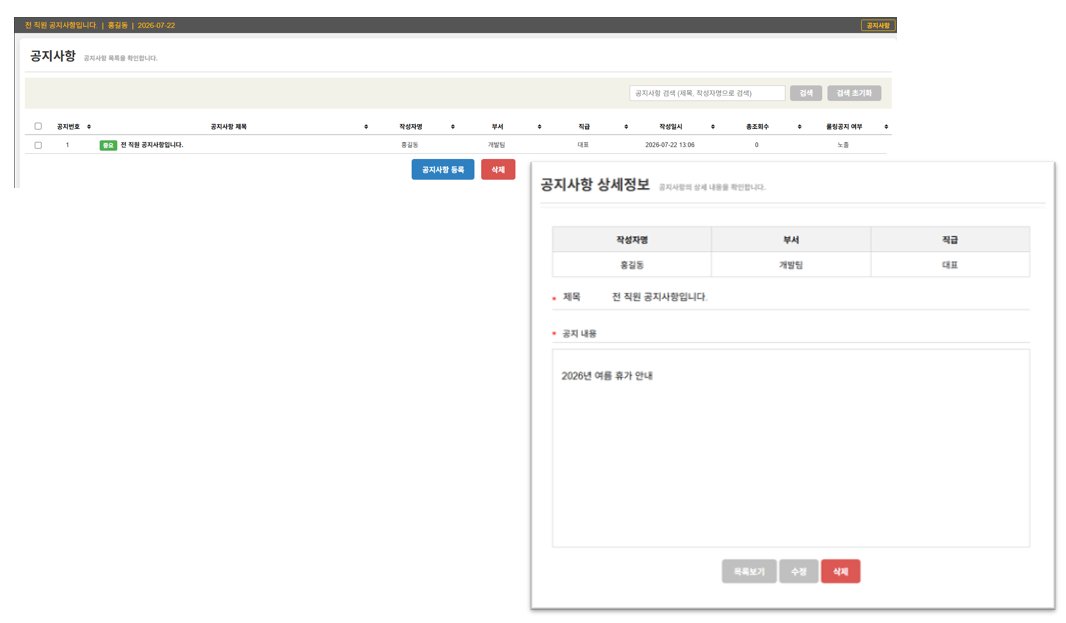Click the 공지사항 검색 input field
1066x623 pixels.
coord(707,93)
